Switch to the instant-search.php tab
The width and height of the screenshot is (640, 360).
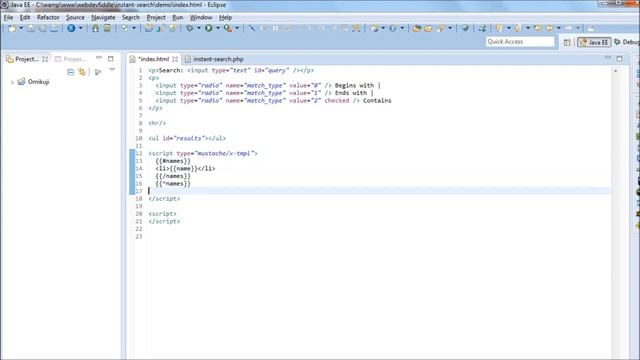(214, 59)
